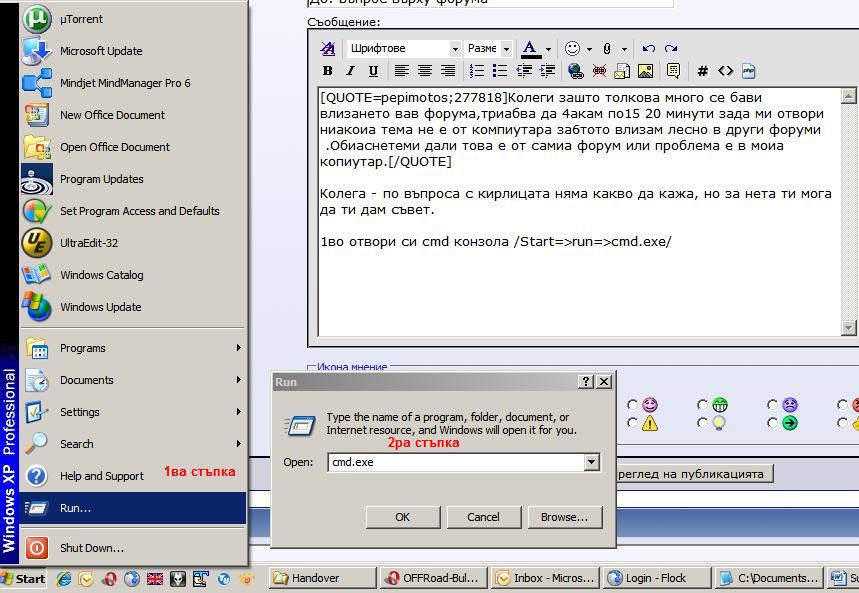Redo the last edit in message editor
Viewport: 859px width, 593px height.
[671, 48]
